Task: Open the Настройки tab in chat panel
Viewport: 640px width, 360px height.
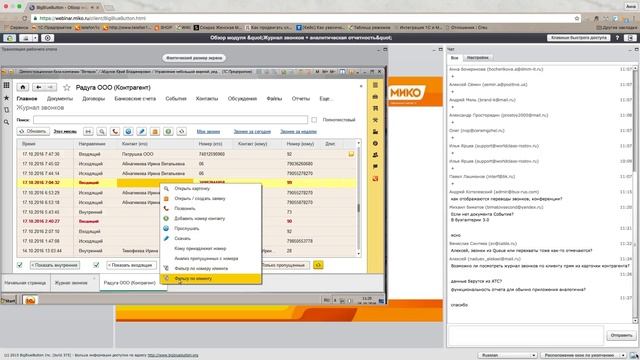Action: pos(478,58)
